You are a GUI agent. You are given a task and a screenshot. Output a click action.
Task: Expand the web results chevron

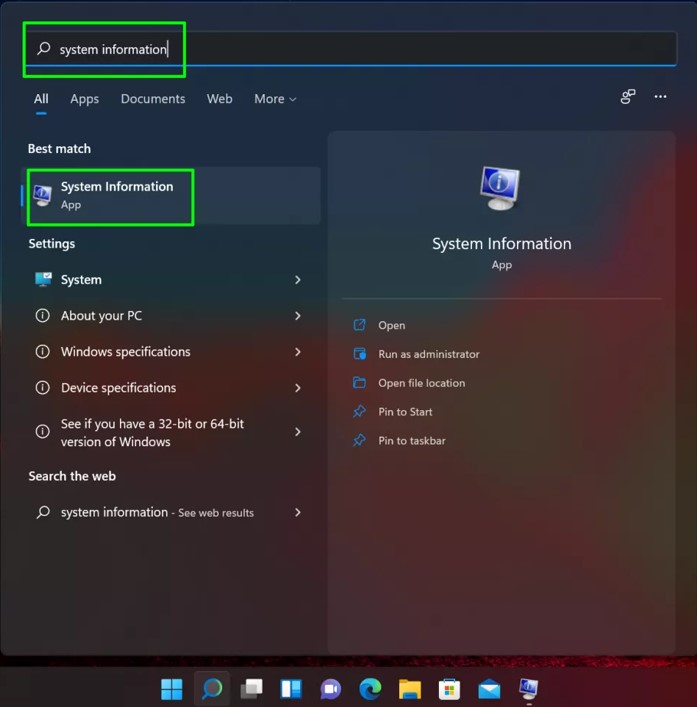point(298,512)
